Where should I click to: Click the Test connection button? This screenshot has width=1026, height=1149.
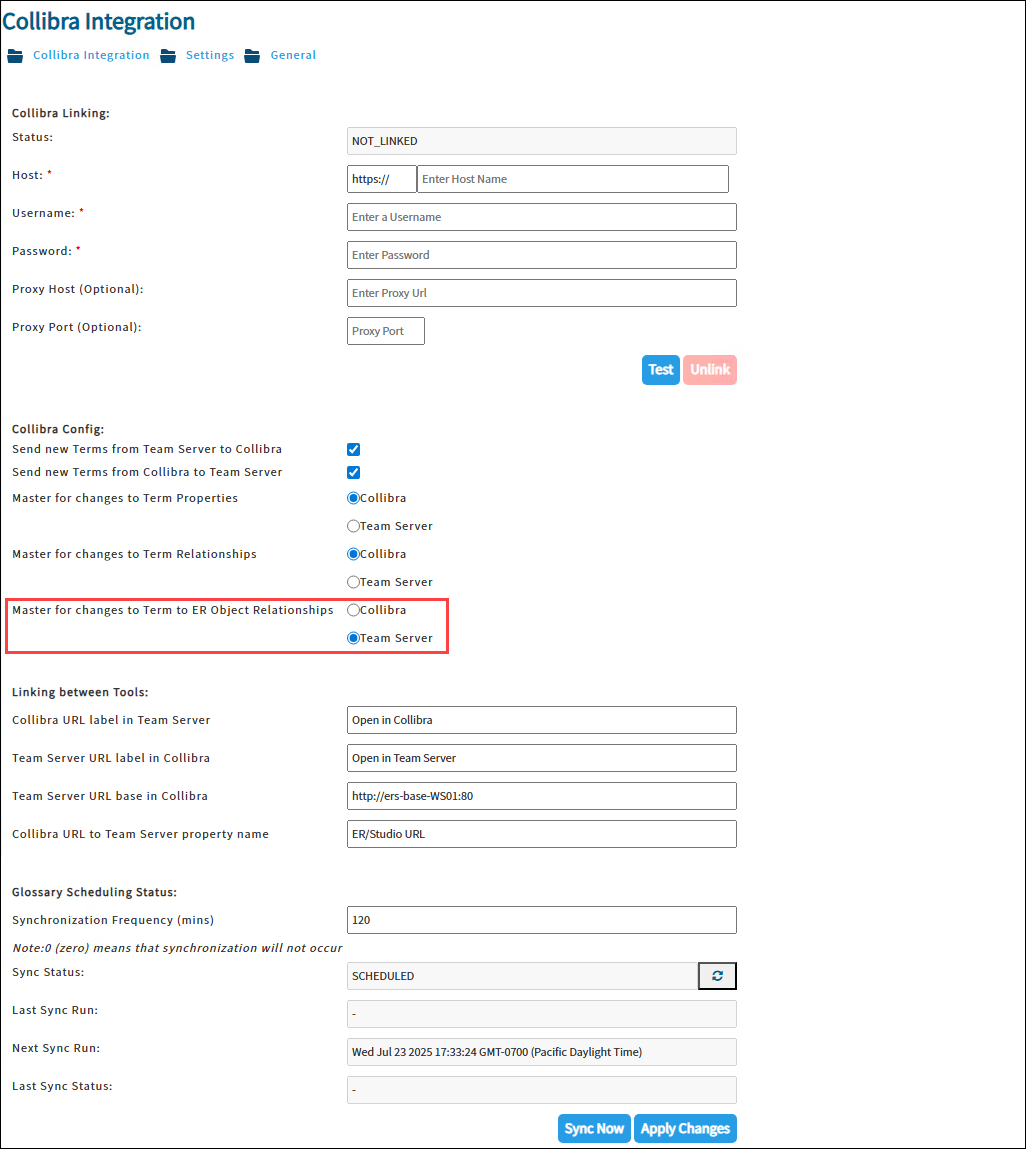[660, 369]
